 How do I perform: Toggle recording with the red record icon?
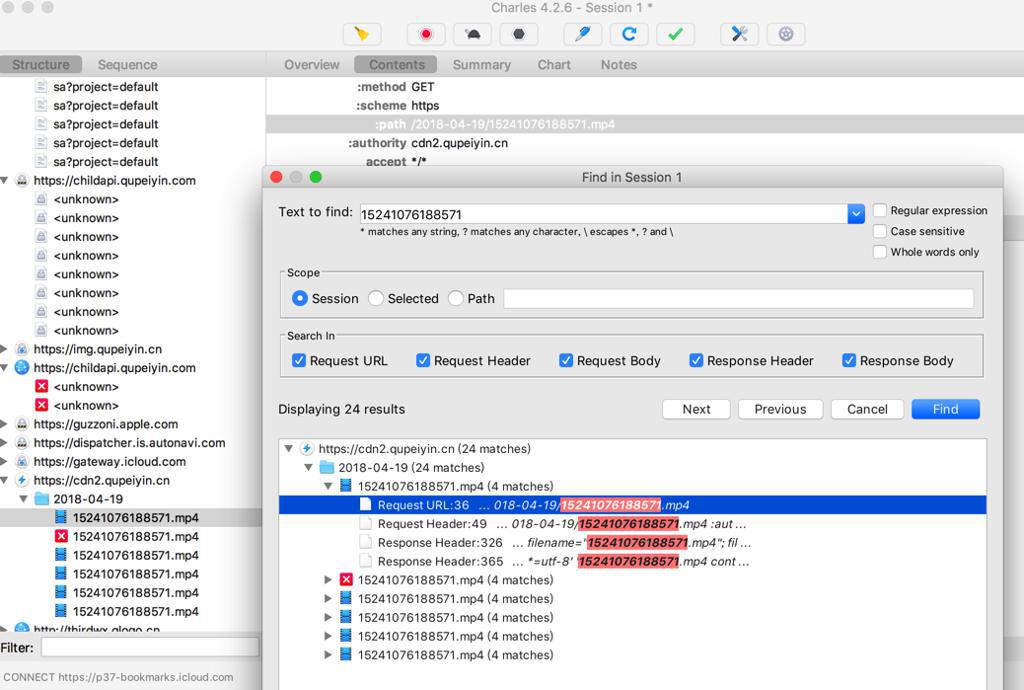coord(426,34)
